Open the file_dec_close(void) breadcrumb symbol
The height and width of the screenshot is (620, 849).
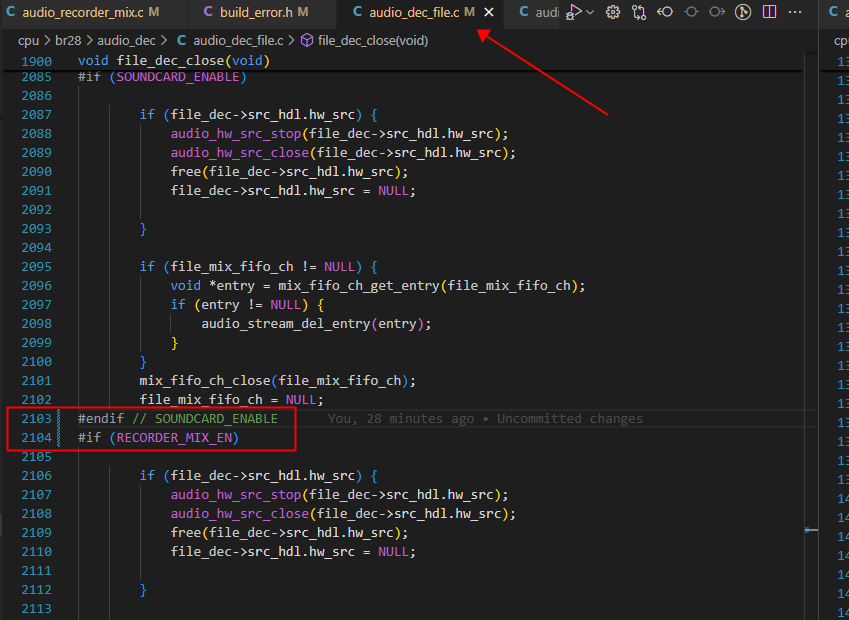373,41
